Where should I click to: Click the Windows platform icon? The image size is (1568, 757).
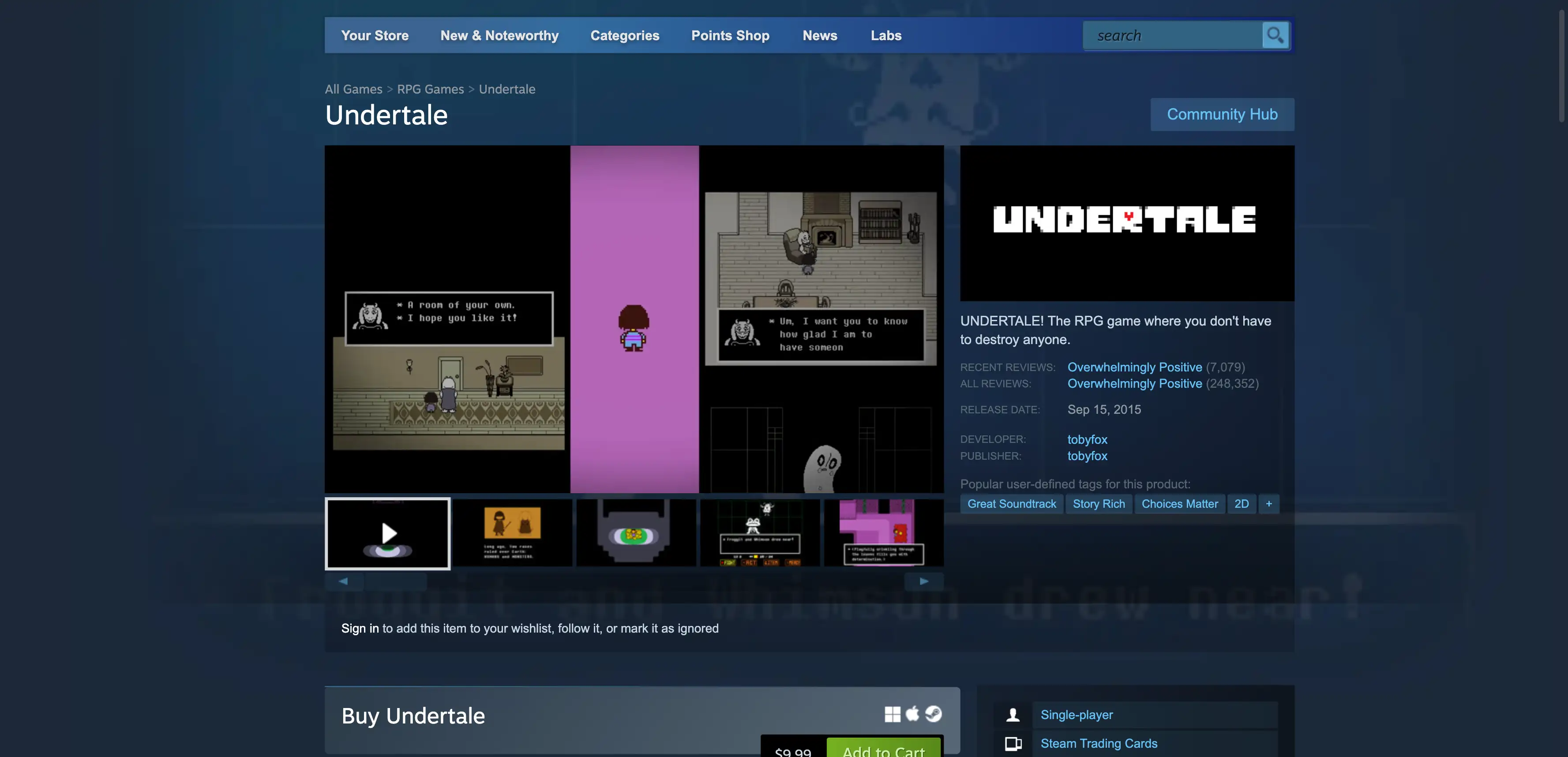pos(893,714)
